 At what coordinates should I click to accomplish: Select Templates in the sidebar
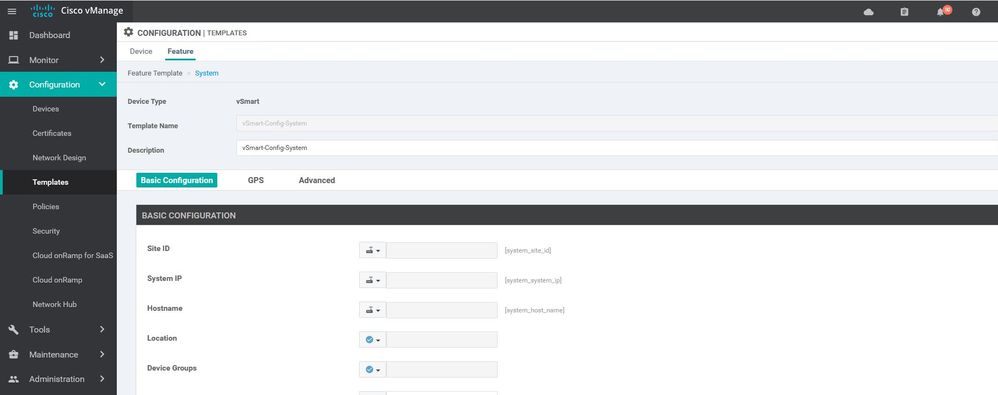[50, 182]
